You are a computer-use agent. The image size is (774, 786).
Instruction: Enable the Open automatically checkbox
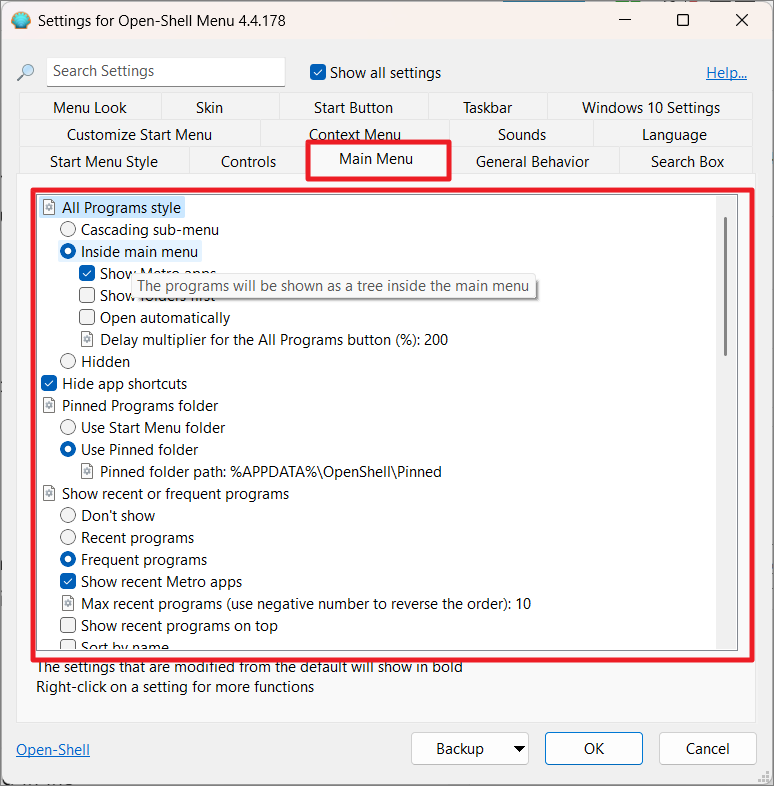coord(87,317)
